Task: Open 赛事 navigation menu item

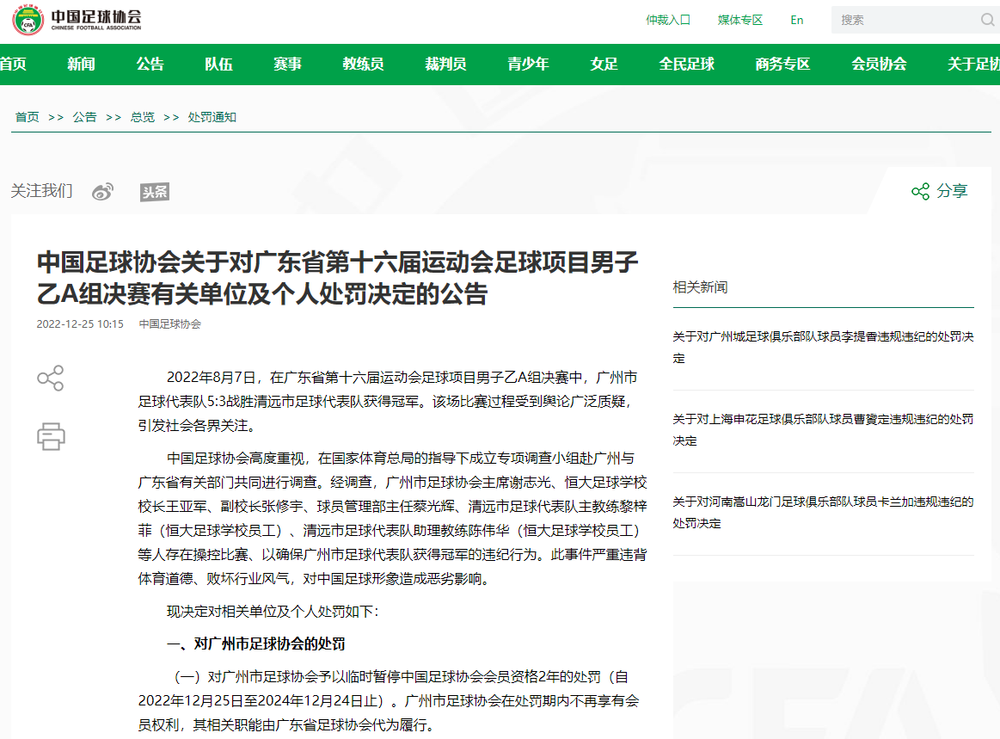Action: click(x=288, y=64)
